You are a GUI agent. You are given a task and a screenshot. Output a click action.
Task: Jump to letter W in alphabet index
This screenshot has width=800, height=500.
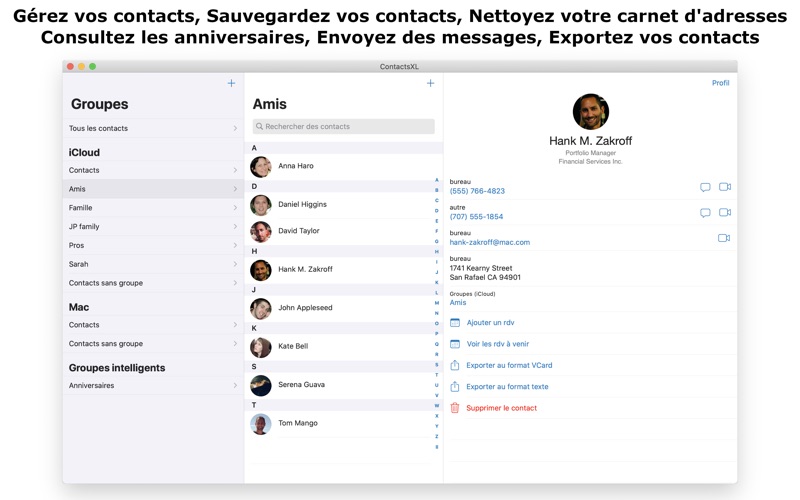pos(437,406)
